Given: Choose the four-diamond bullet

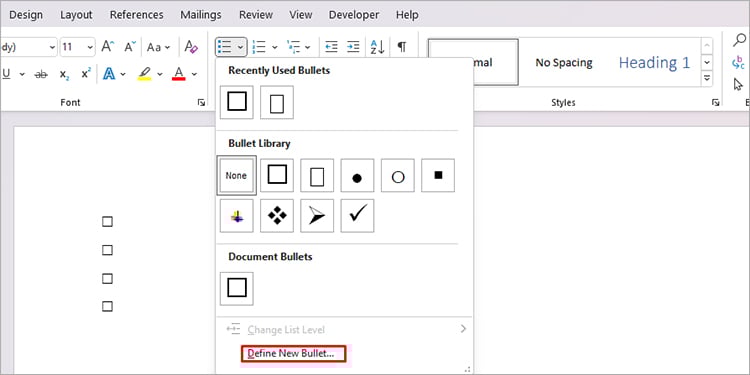Looking at the screenshot, I should coord(277,216).
